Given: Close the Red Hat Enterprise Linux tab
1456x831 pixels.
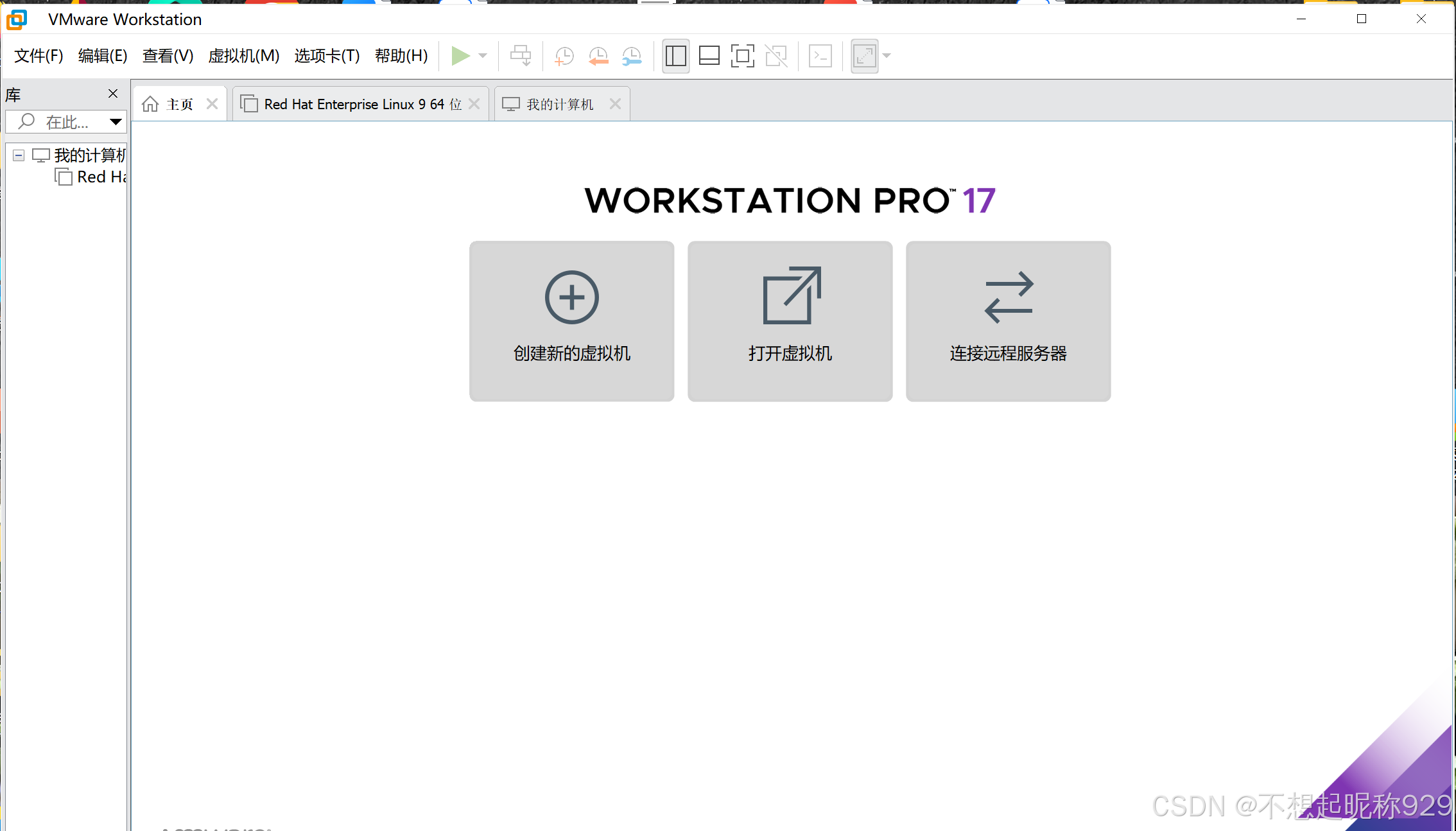Looking at the screenshot, I should point(474,104).
